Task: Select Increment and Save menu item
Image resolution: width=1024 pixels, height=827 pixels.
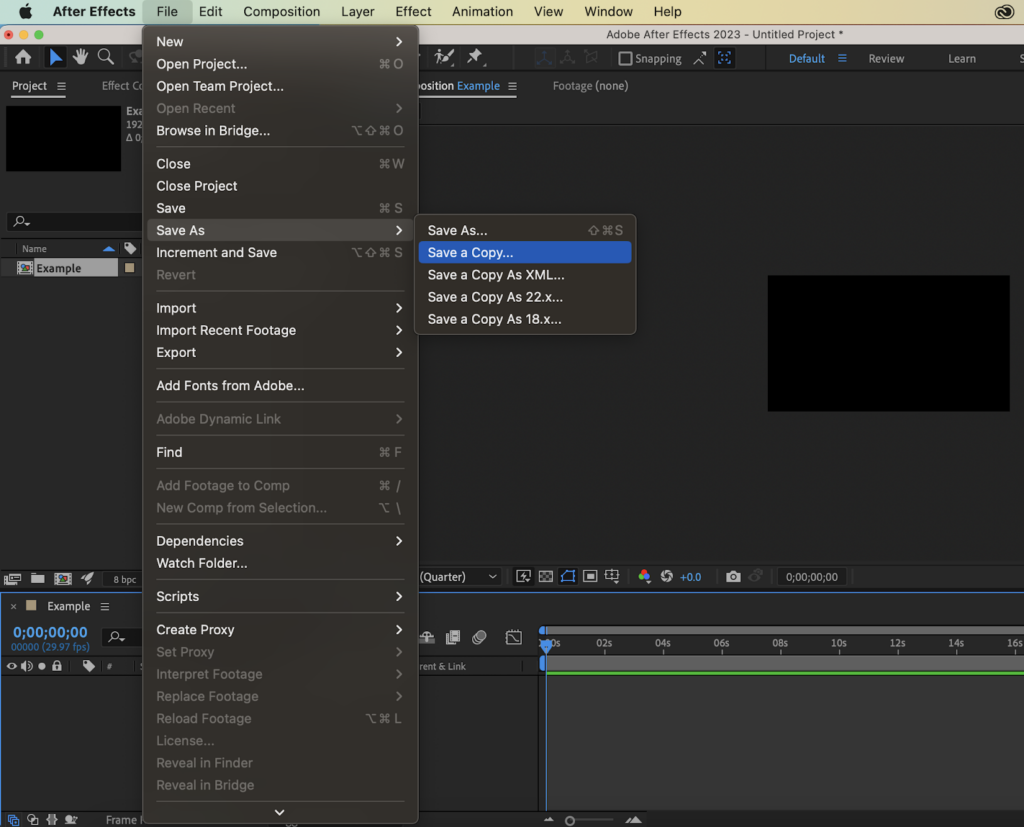Action: [280, 253]
